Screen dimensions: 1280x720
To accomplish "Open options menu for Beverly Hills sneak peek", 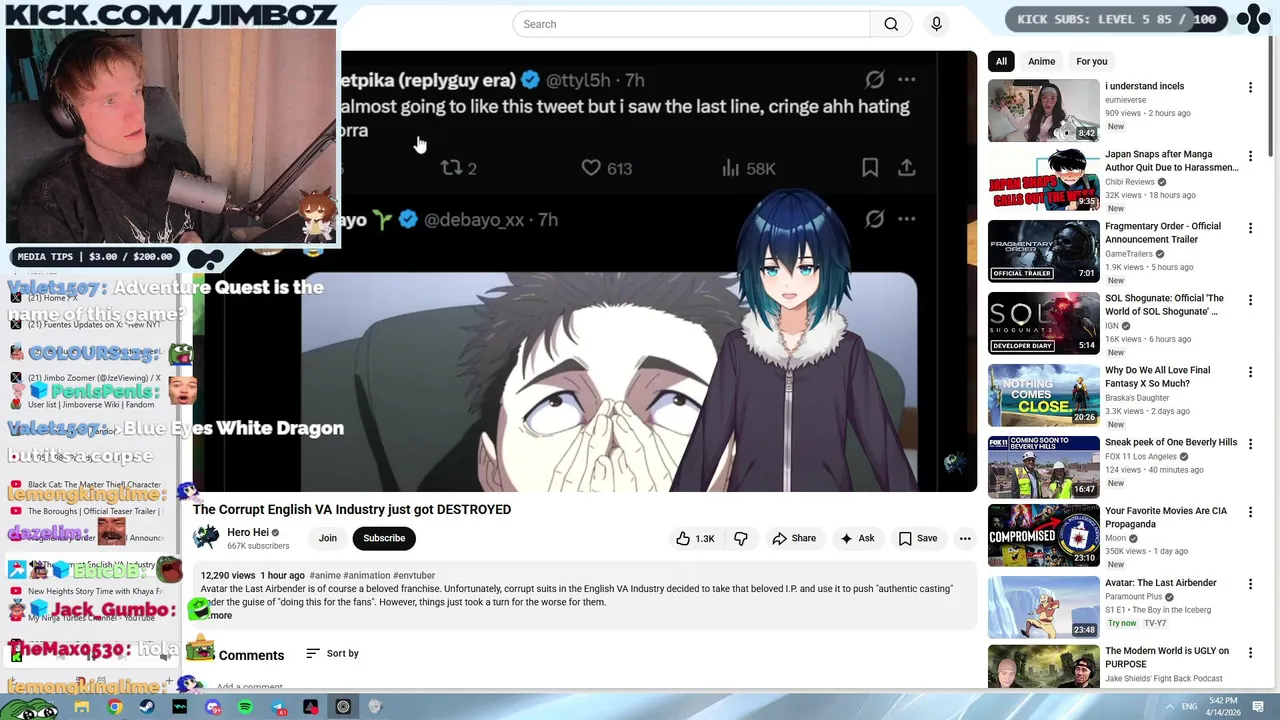I will [1250, 444].
